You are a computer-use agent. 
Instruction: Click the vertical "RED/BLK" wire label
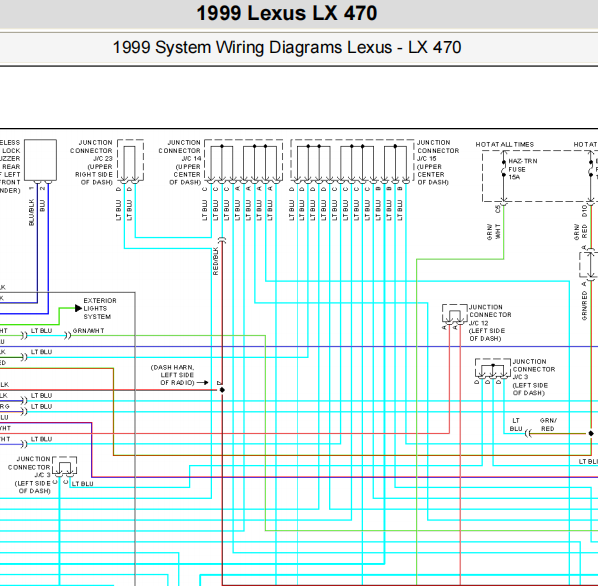[x=215, y=261]
